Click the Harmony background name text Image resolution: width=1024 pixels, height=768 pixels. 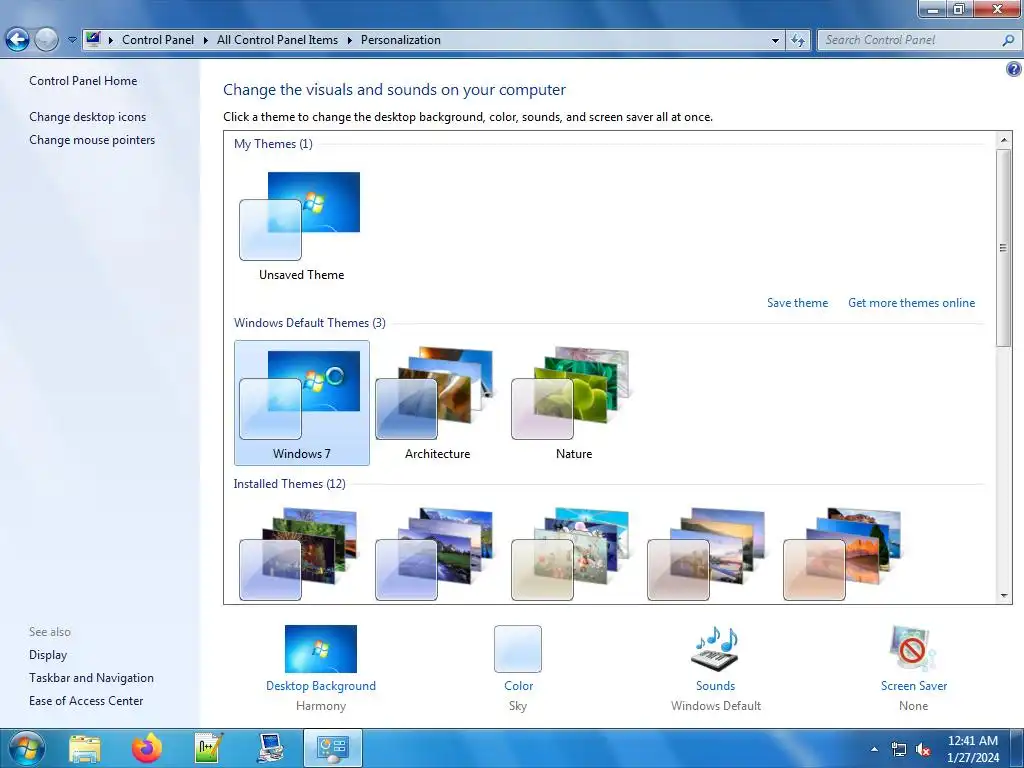(x=321, y=706)
